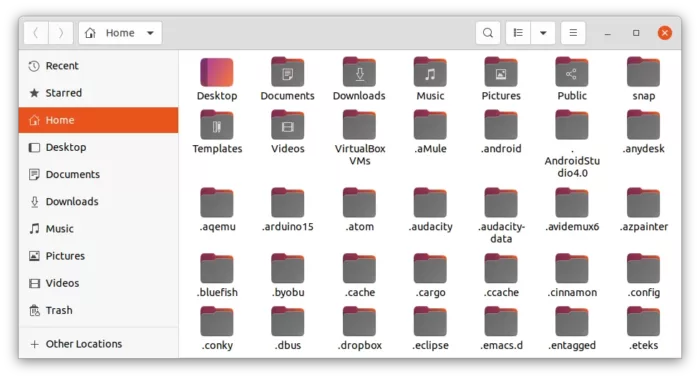Open Downloads from the sidebar
This screenshot has width=700, height=379.
(98, 202)
